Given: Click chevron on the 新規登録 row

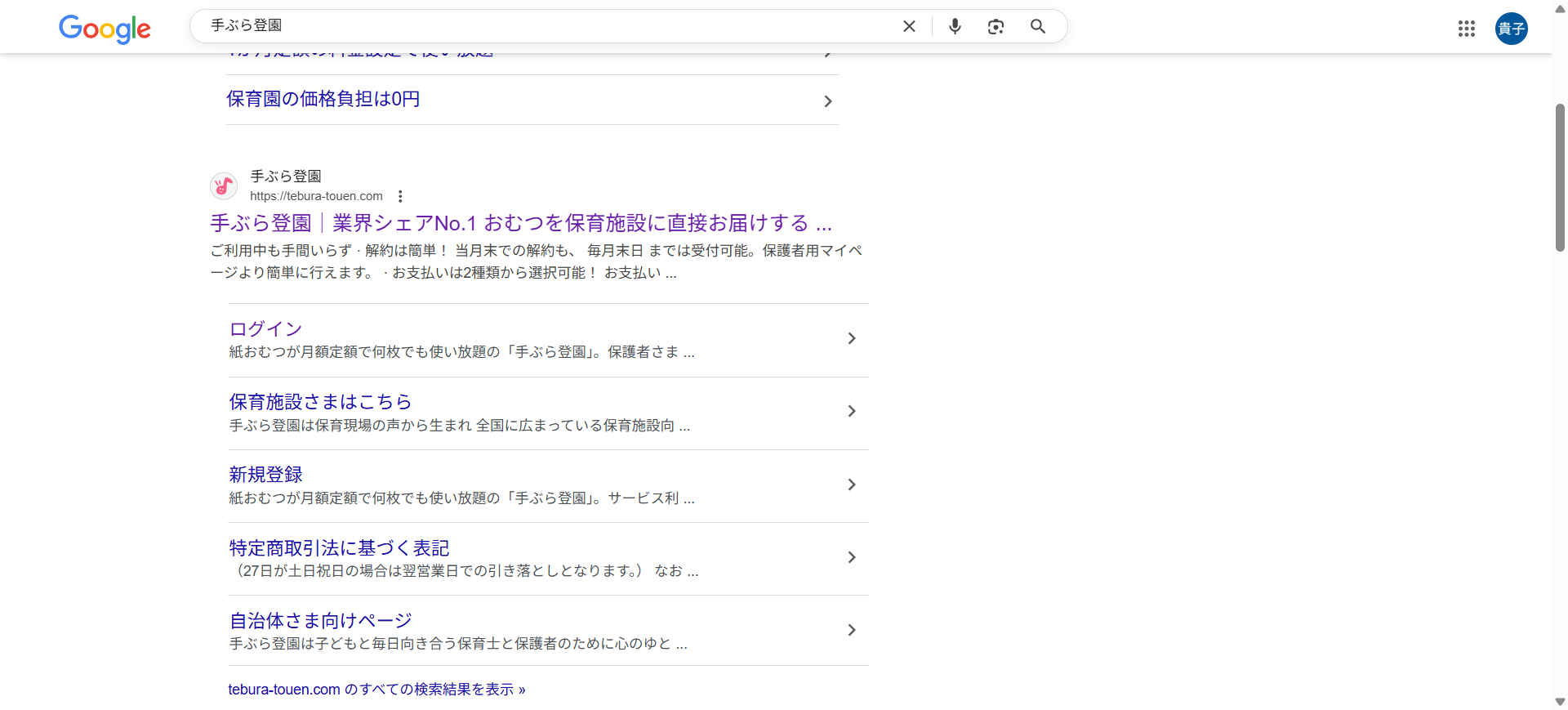Looking at the screenshot, I should (x=852, y=484).
